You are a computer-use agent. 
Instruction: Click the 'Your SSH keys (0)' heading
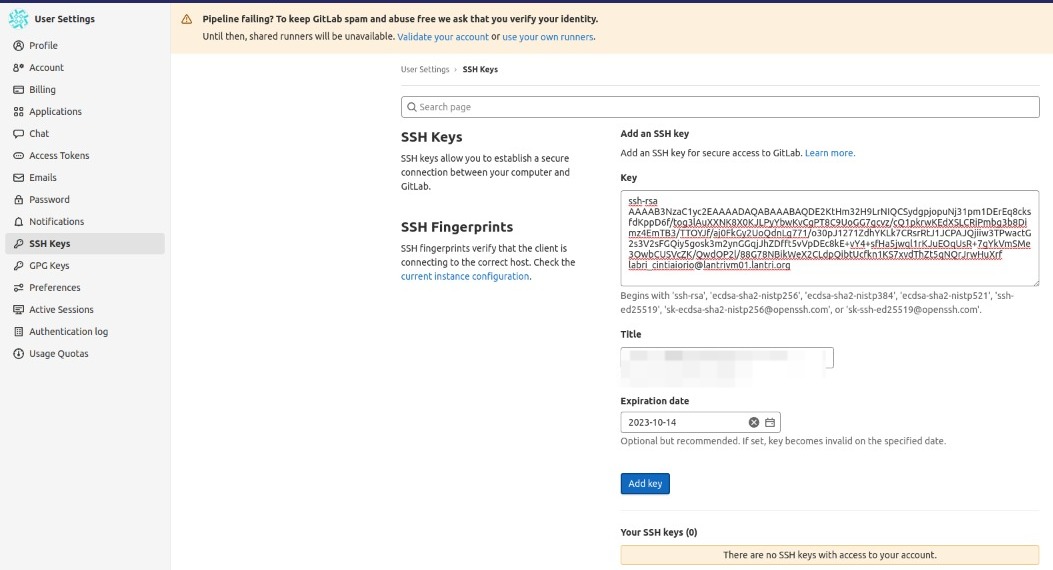tap(659, 532)
